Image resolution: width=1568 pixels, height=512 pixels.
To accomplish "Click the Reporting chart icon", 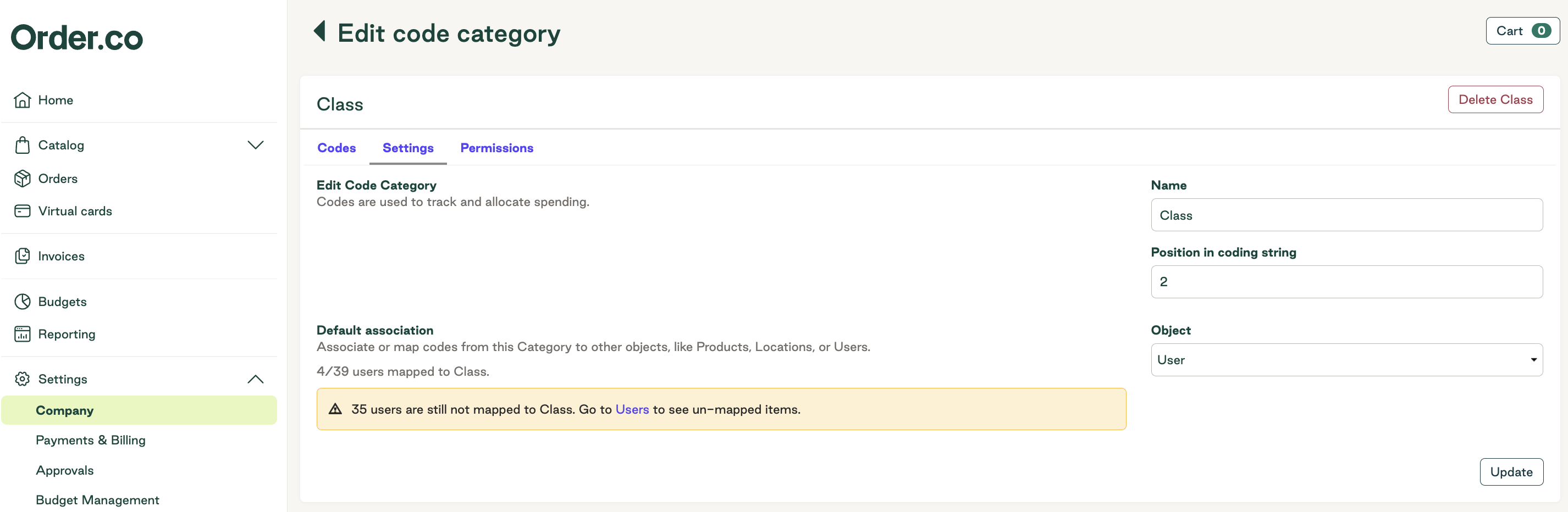I will (x=23, y=334).
